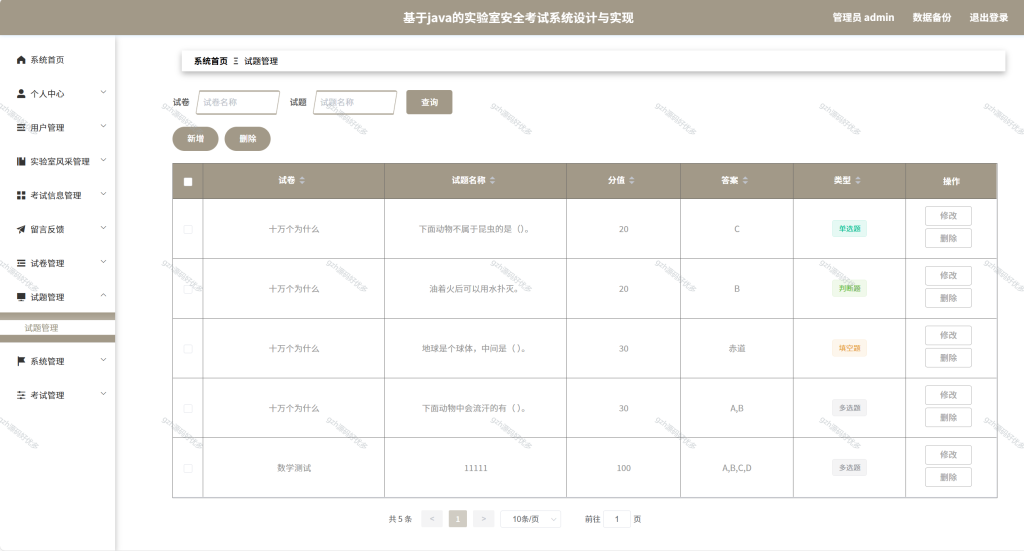Check the row for 地球是个球体 question
The width and height of the screenshot is (1024, 551).
[x=188, y=349]
